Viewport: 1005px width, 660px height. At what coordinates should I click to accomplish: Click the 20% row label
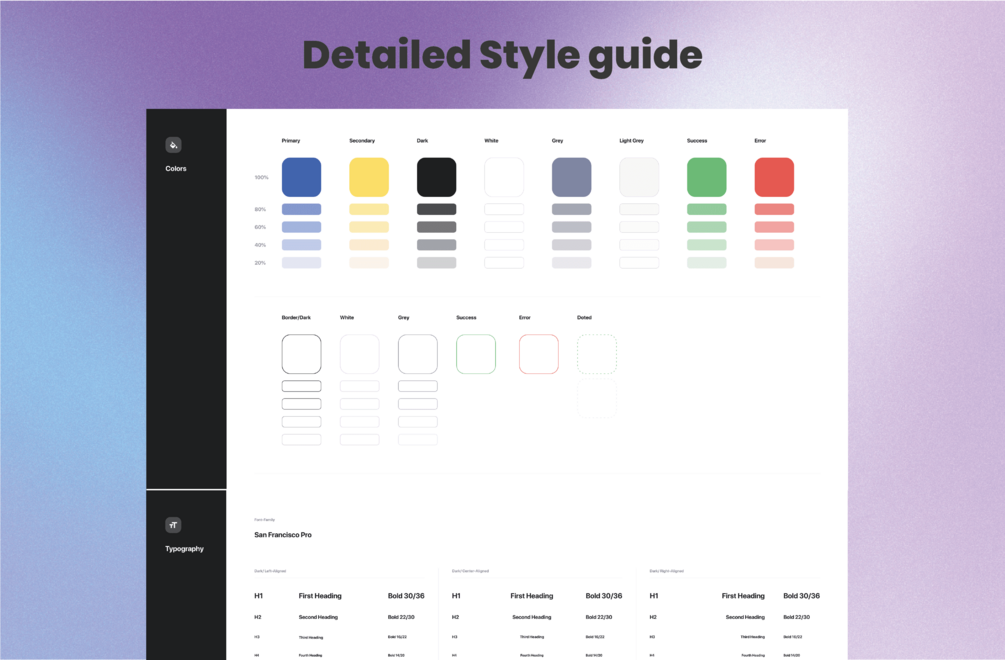[x=260, y=263]
